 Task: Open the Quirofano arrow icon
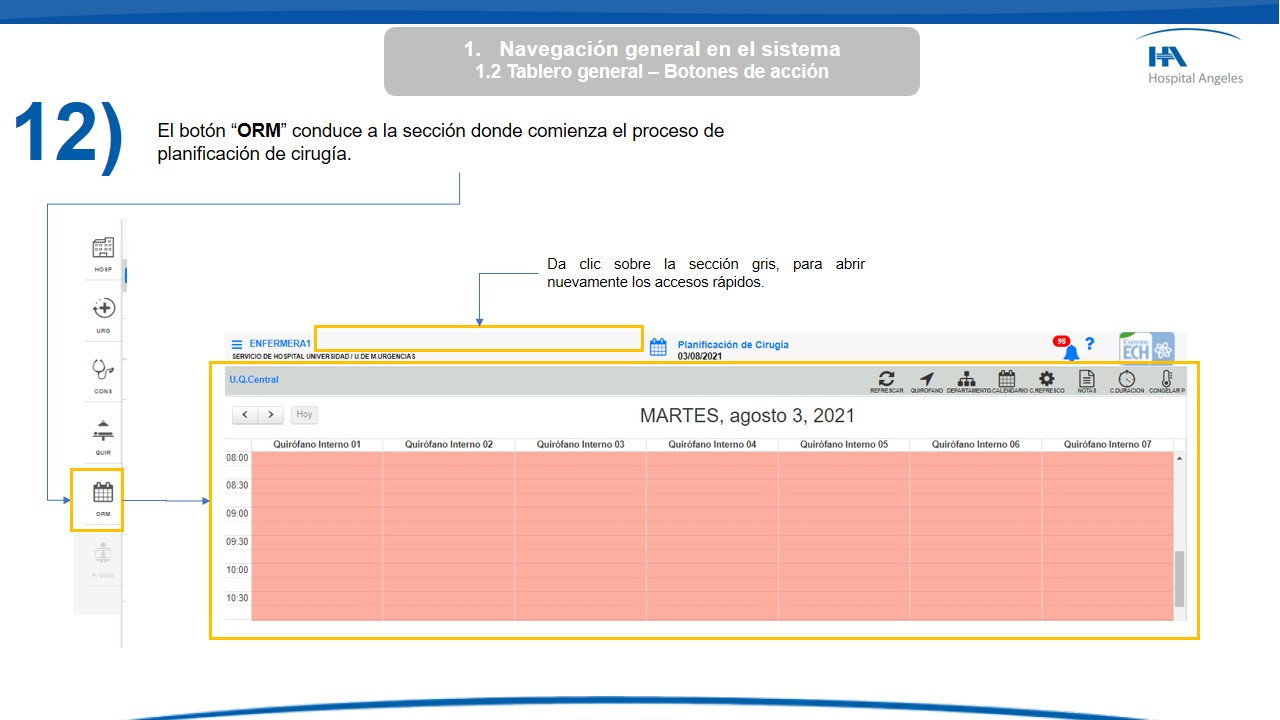click(927, 379)
